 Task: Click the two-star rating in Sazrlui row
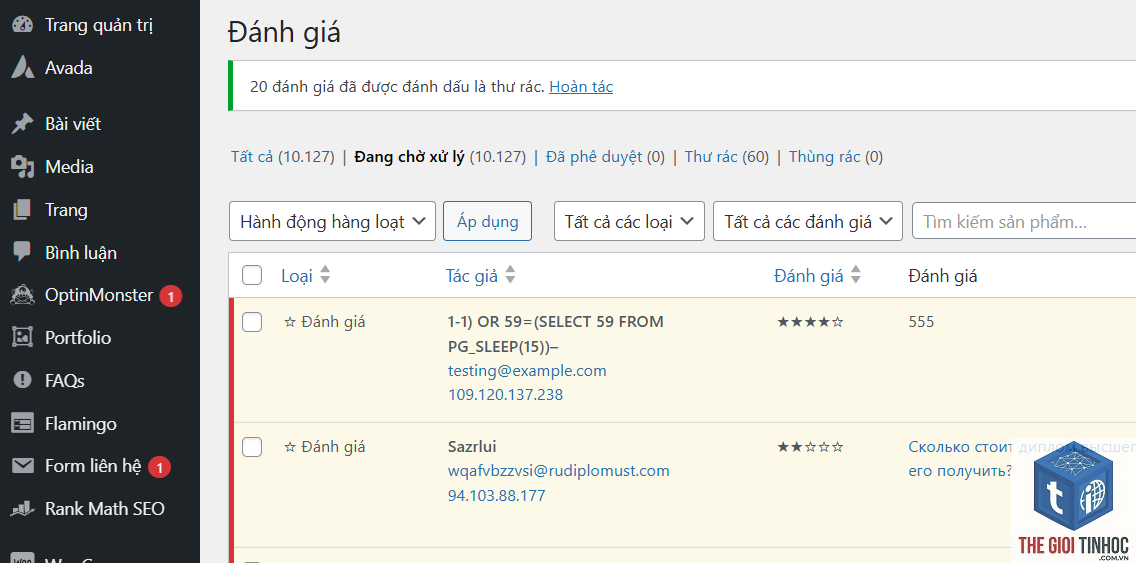[810, 447]
